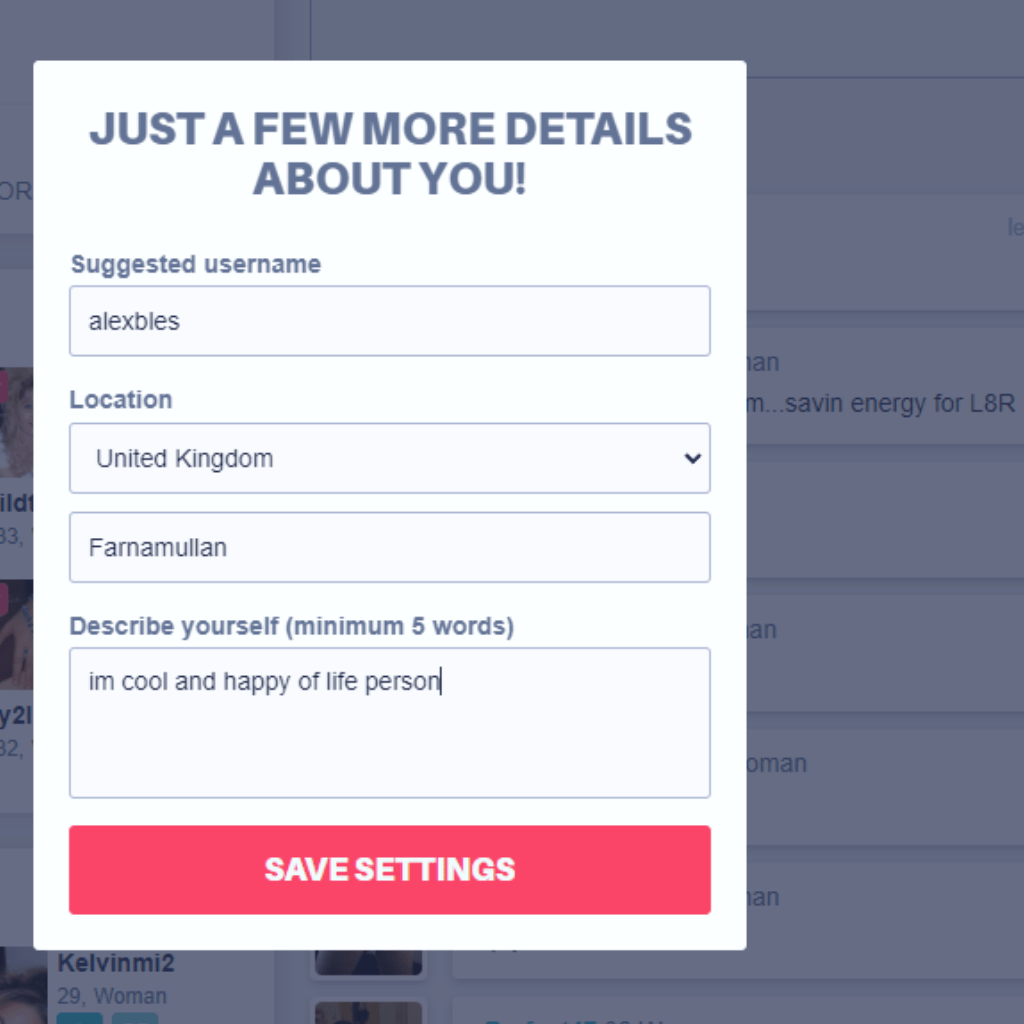Click the upper profile photo behind dialog's left edge
Viewport: 1024px width, 1024px height.
pyautogui.click(x=16, y=423)
